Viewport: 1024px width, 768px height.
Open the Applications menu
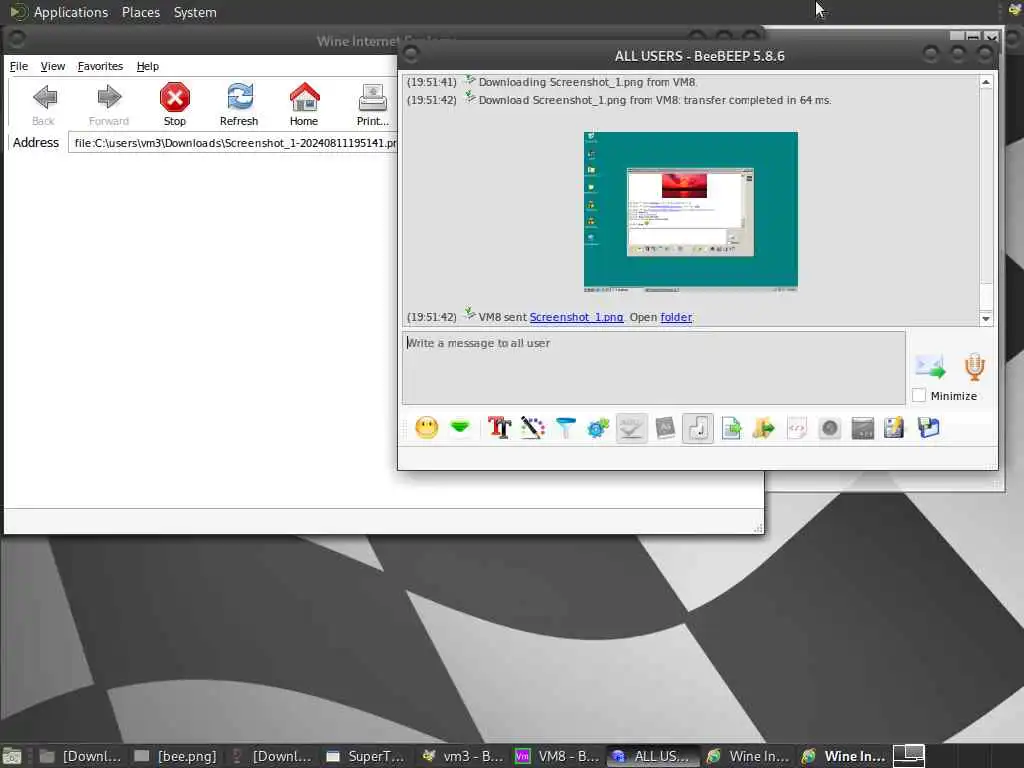click(x=71, y=12)
